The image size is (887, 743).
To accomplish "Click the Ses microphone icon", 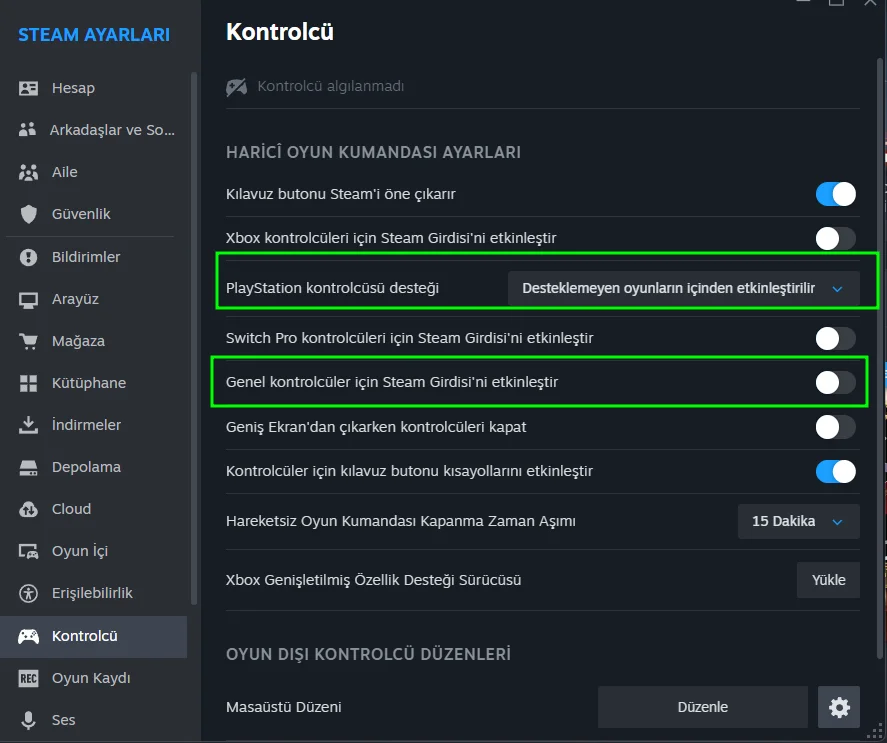I will pos(28,720).
